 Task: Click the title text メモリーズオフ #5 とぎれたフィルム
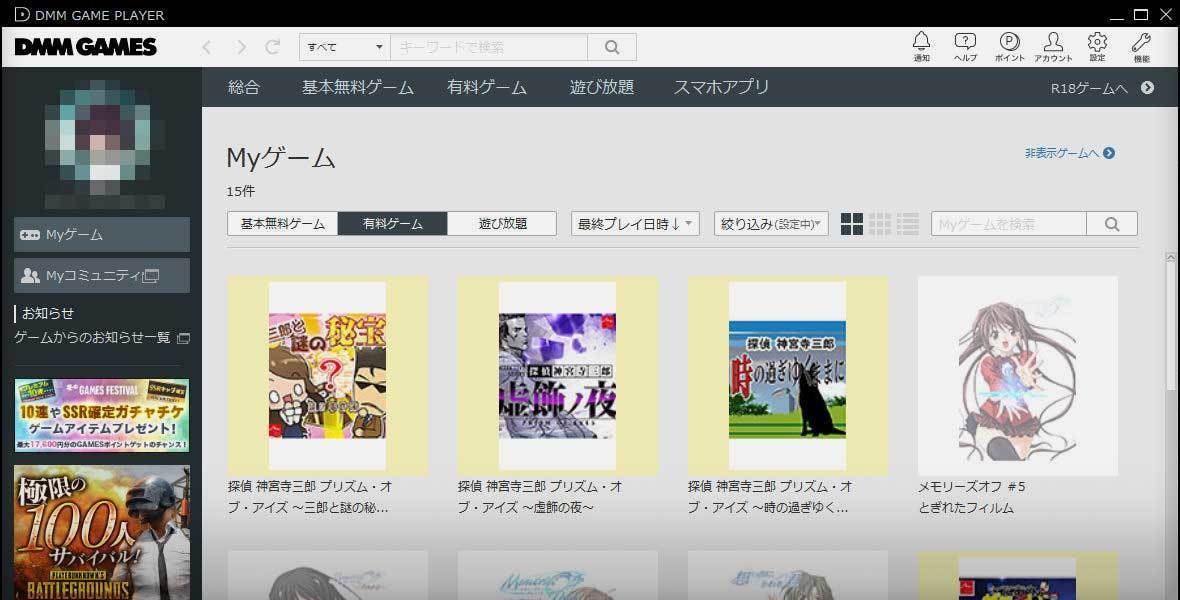point(972,497)
